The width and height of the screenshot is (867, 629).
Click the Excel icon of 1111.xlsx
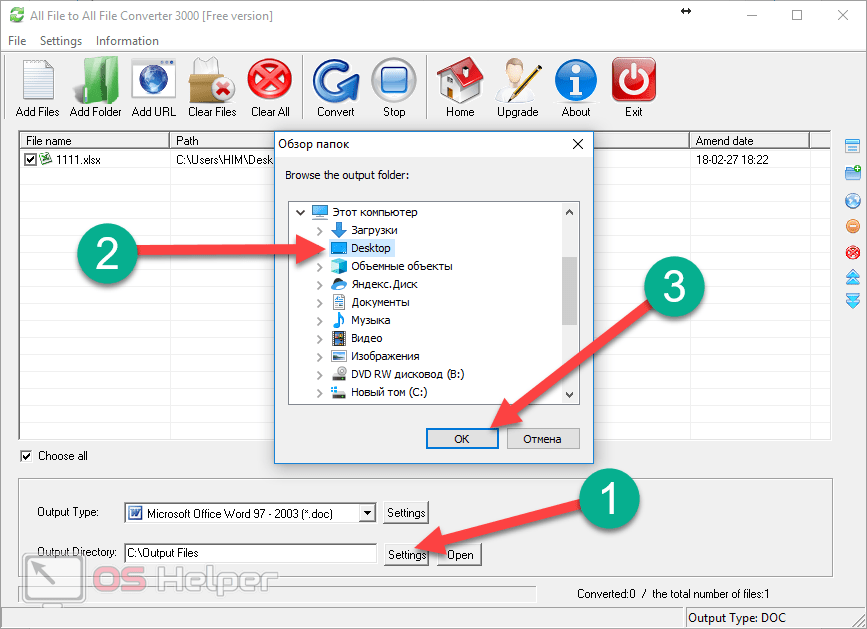click(46, 159)
